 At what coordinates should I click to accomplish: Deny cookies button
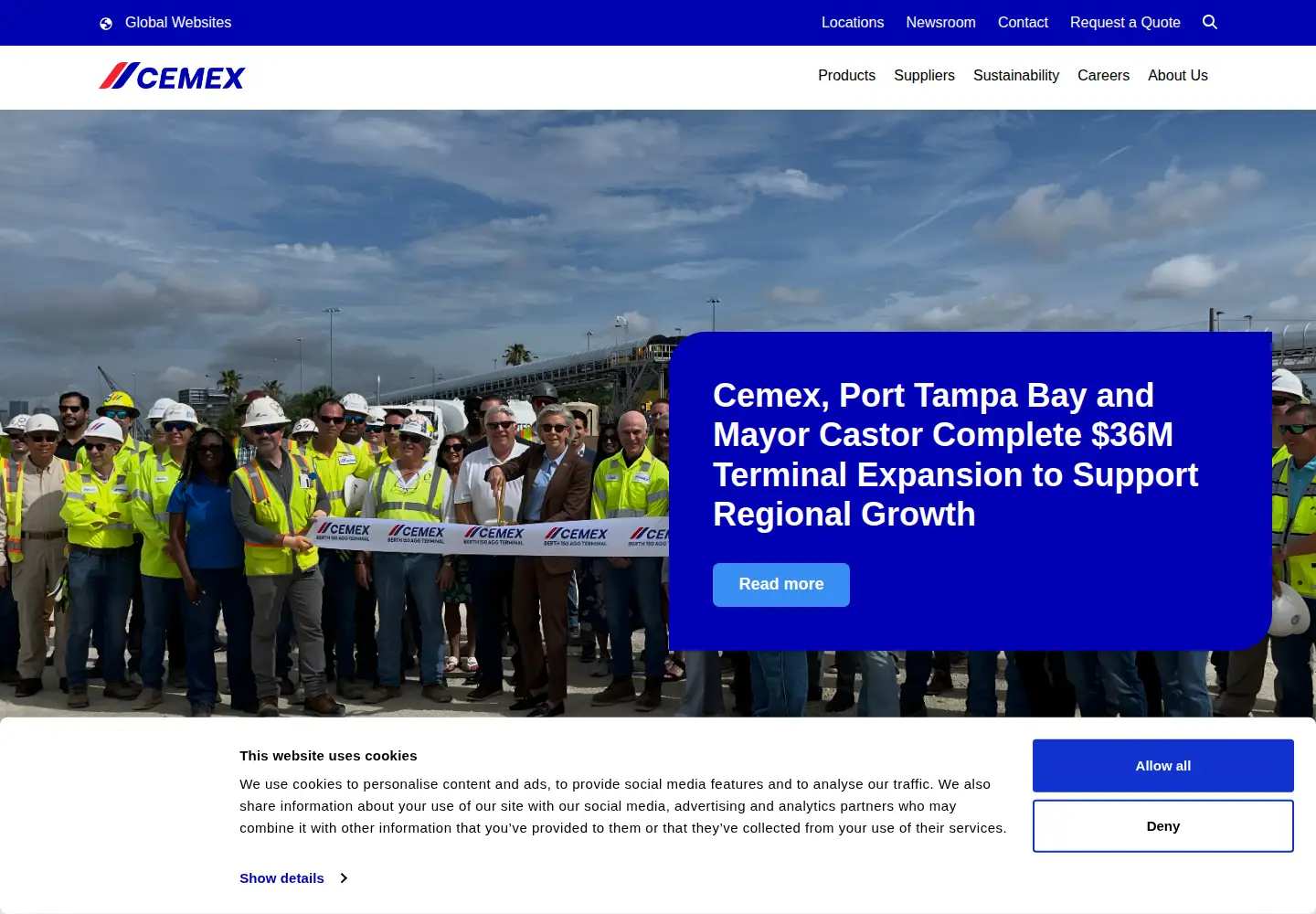coord(1163,826)
